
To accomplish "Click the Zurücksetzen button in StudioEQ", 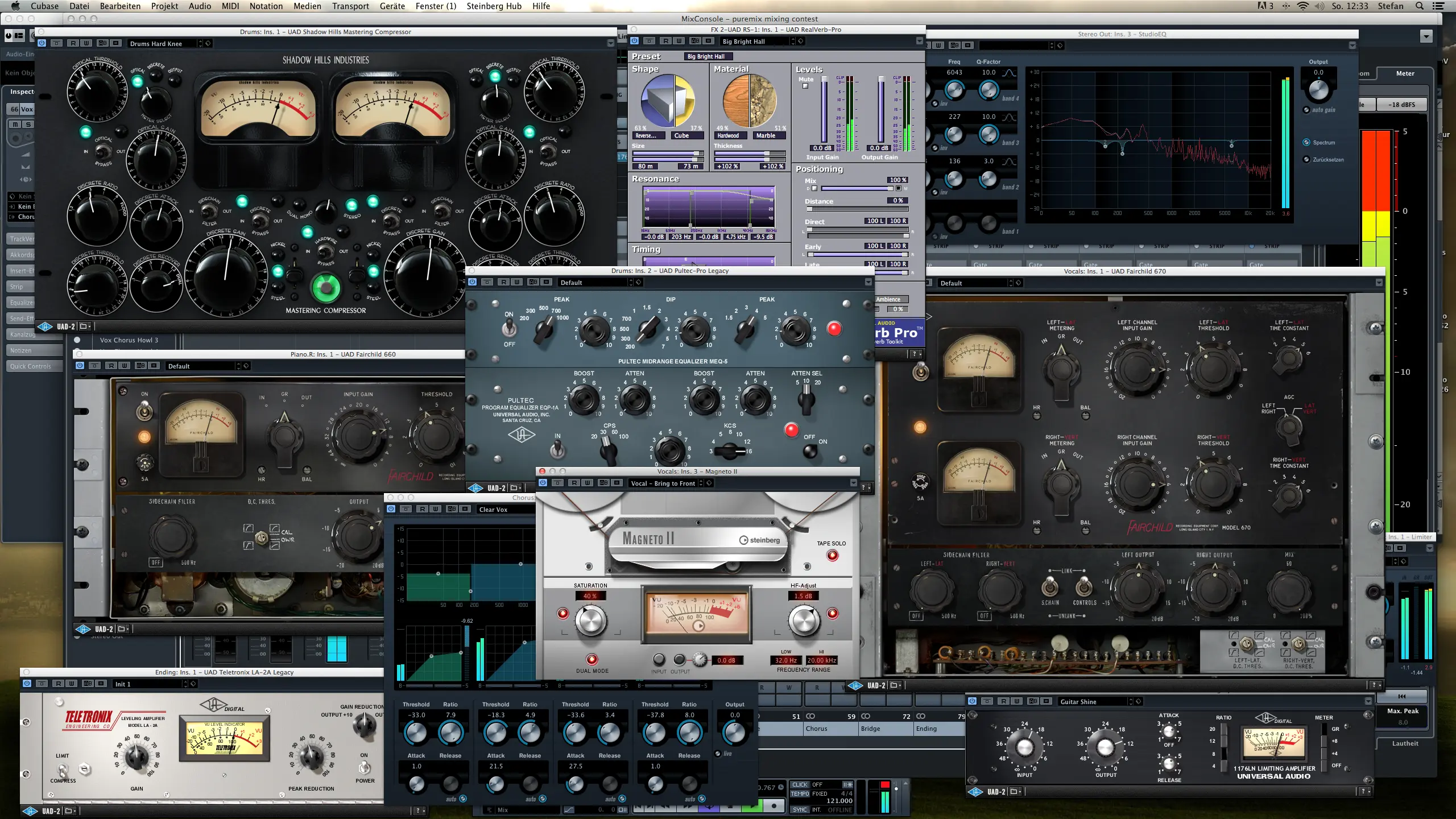I will click(x=1306, y=159).
